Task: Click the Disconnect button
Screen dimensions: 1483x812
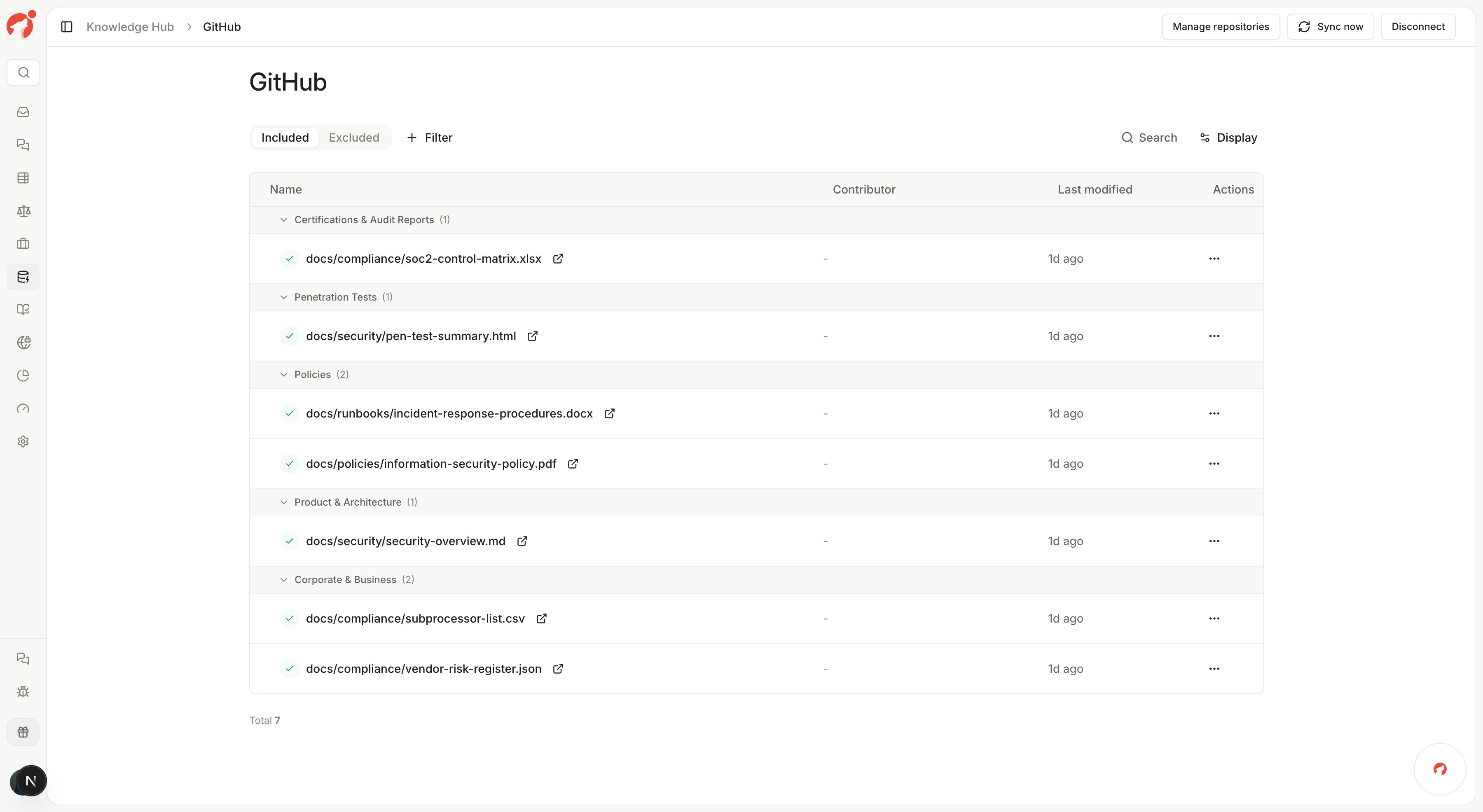Action: (1418, 26)
